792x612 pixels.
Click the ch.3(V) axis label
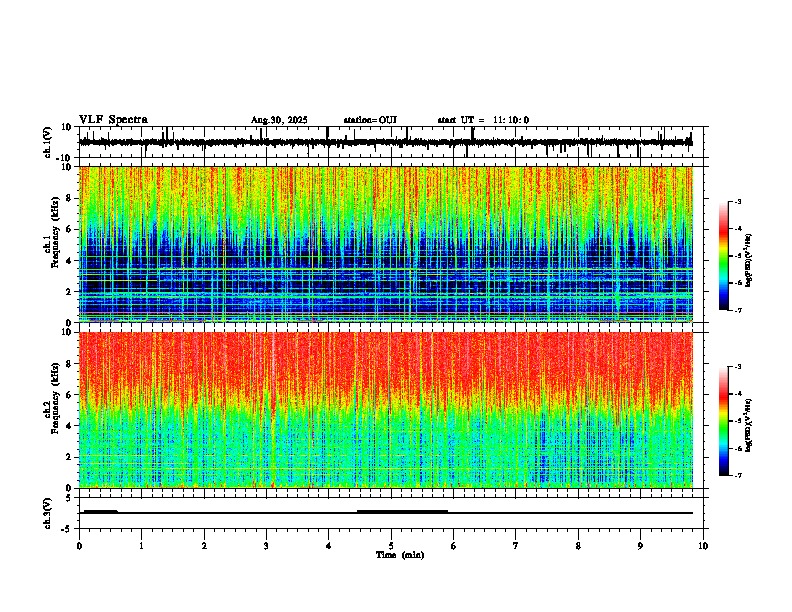coord(48,514)
